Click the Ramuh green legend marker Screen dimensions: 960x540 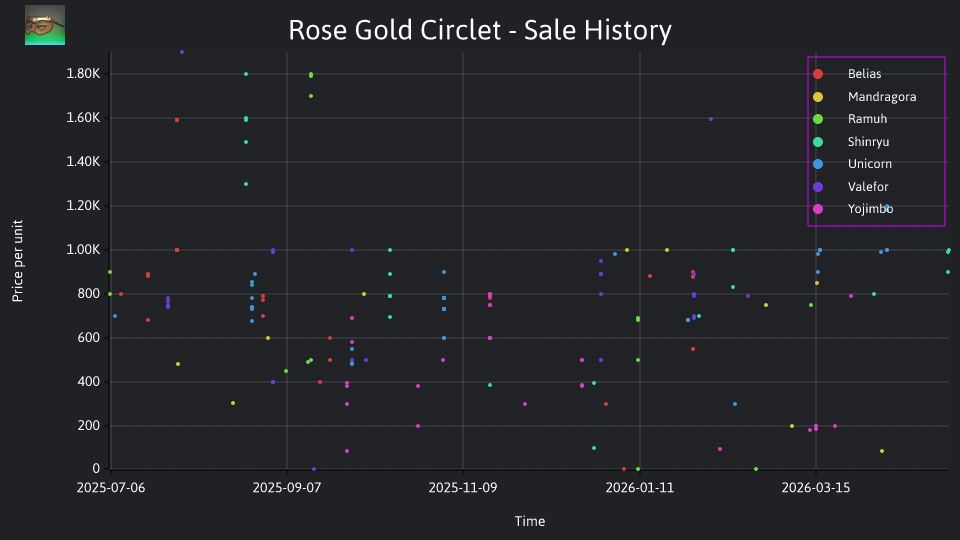tap(818, 119)
